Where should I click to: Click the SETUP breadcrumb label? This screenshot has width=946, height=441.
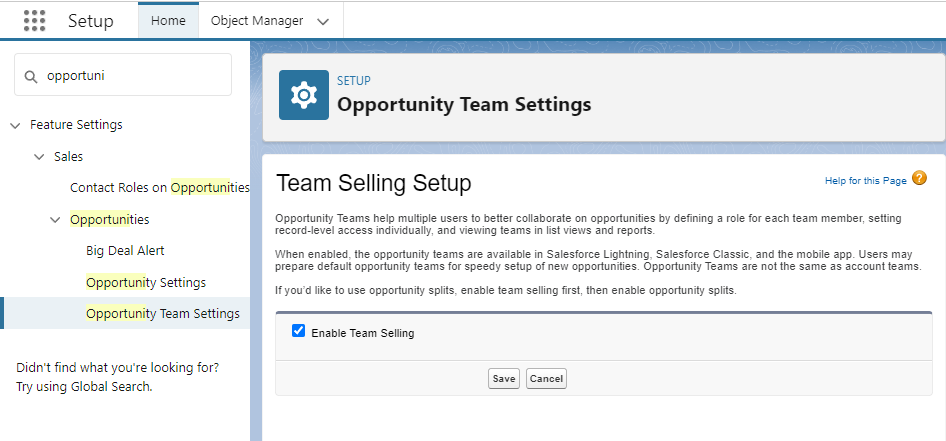(354, 81)
